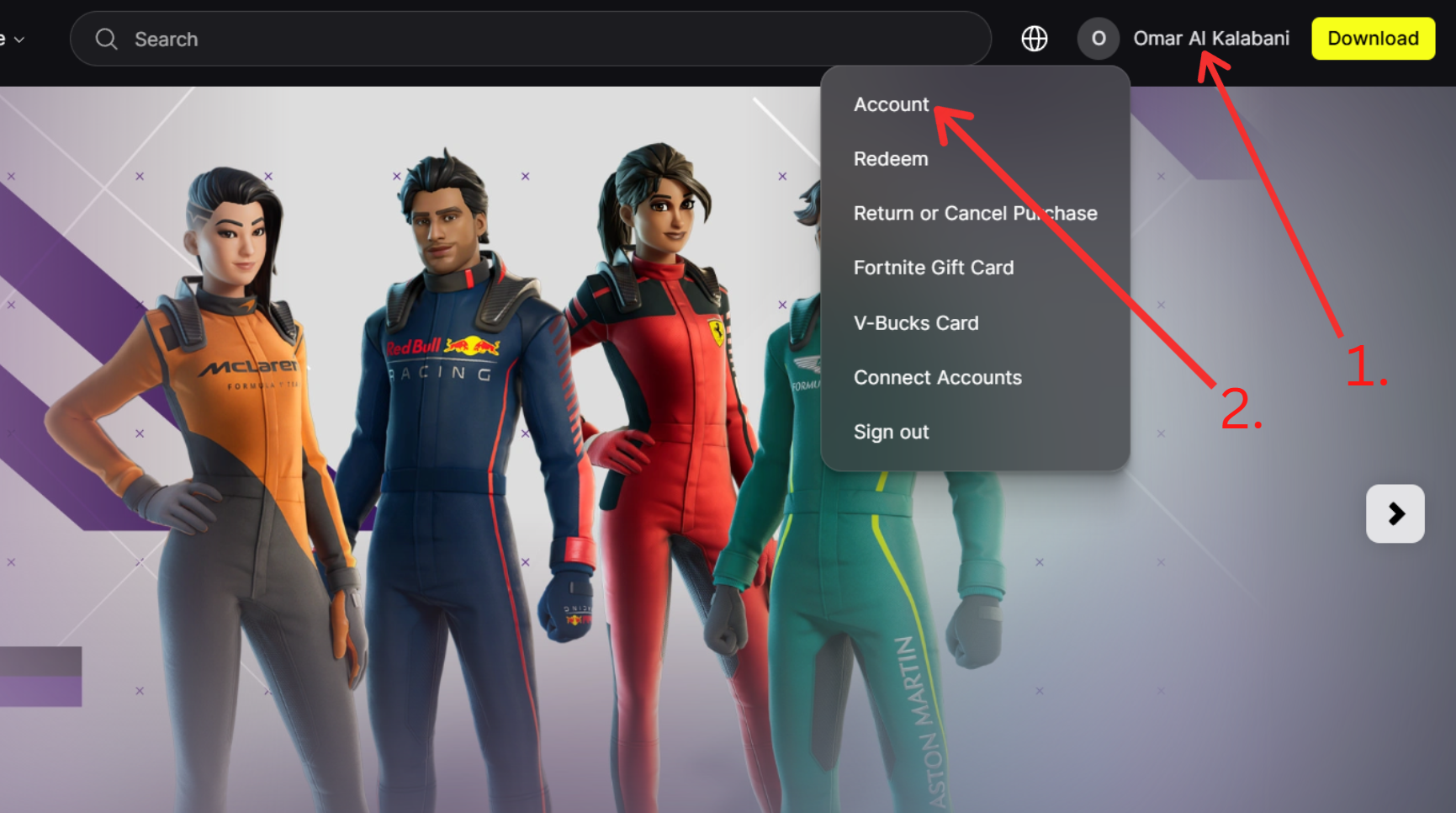The width and height of the screenshot is (1456, 813).
Task: Click the round "O" profile avatar
Action: [x=1098, y=39]
